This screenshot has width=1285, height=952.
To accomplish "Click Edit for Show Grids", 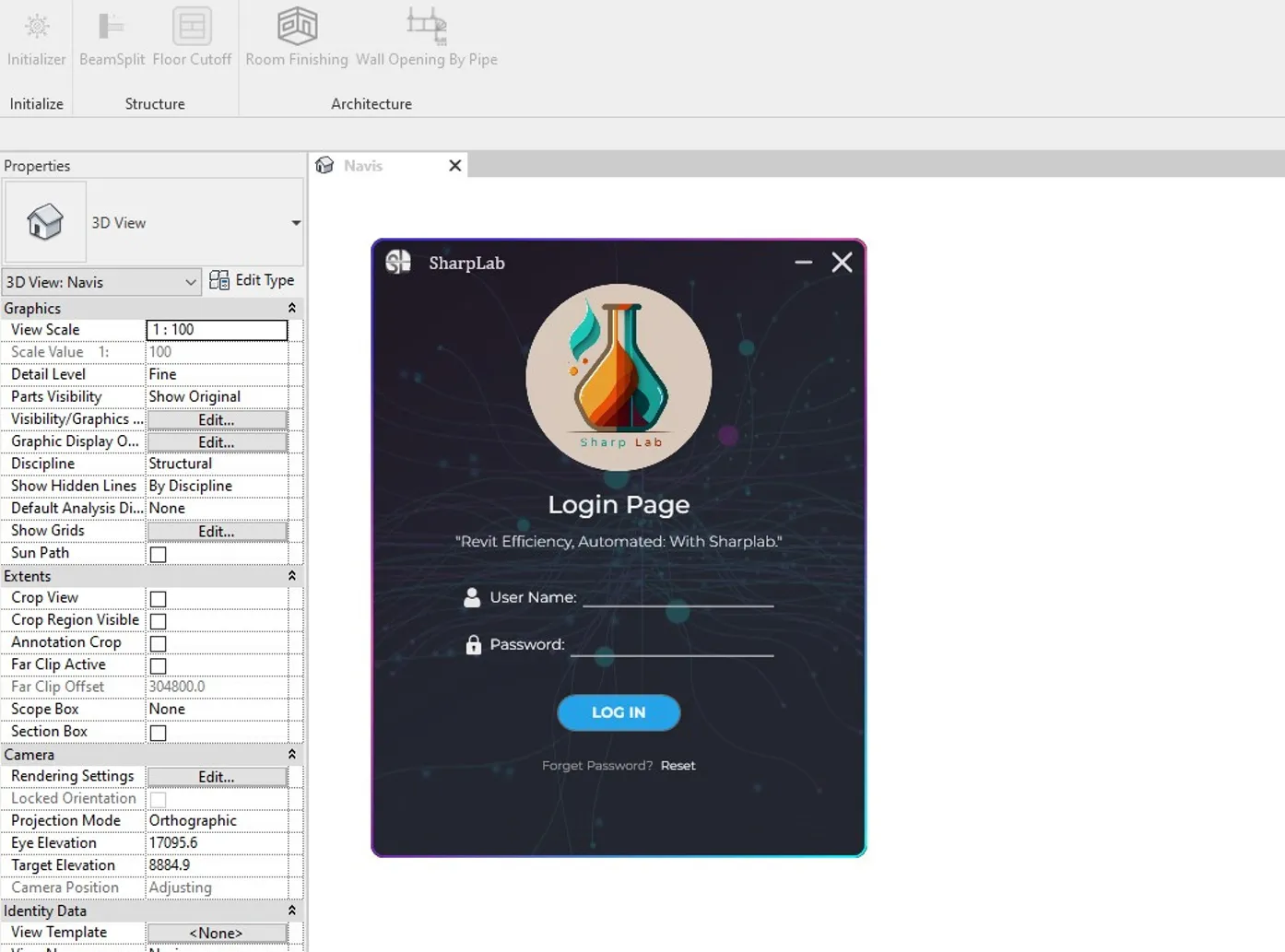I will pyautogui.click(x=217, y=531).
